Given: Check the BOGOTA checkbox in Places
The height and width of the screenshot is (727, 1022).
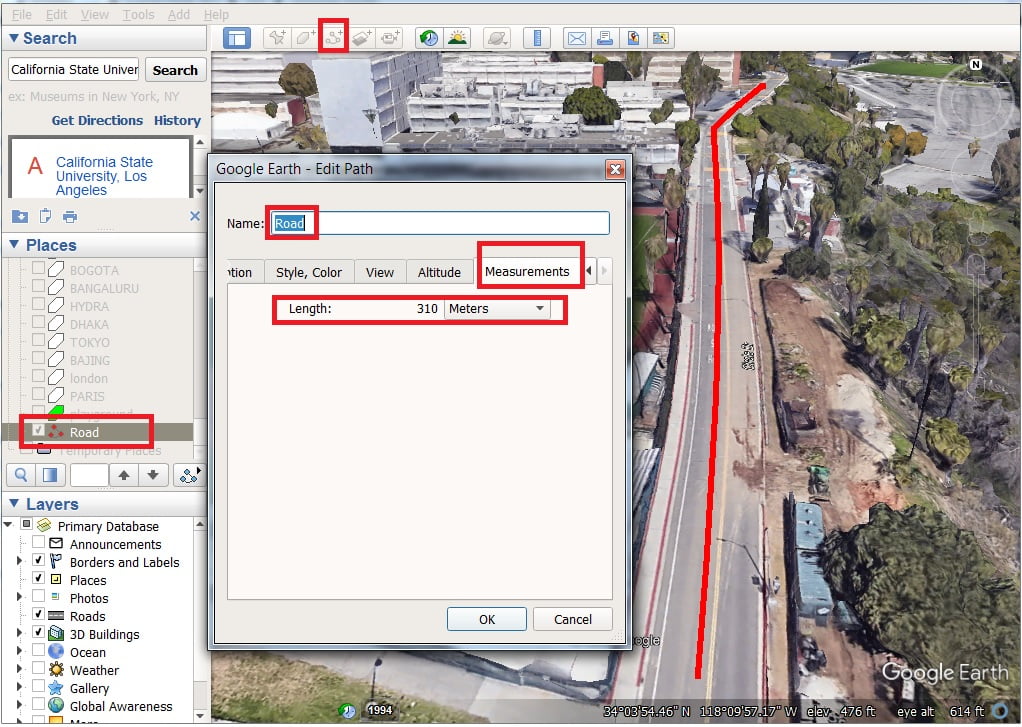Looking at the screenshot, I should [x=38, y=268].
